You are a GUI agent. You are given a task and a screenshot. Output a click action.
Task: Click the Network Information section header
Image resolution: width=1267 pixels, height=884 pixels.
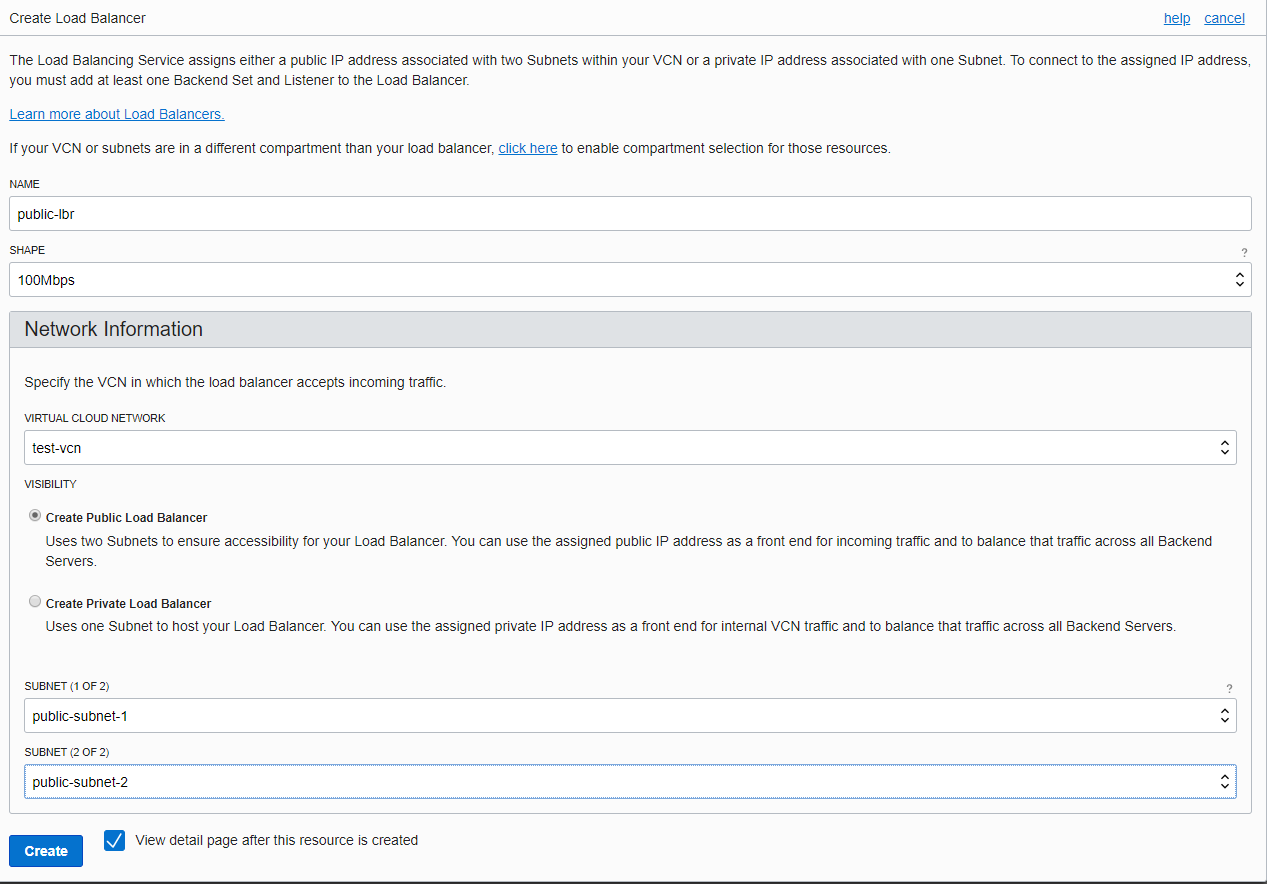point(630,329)
